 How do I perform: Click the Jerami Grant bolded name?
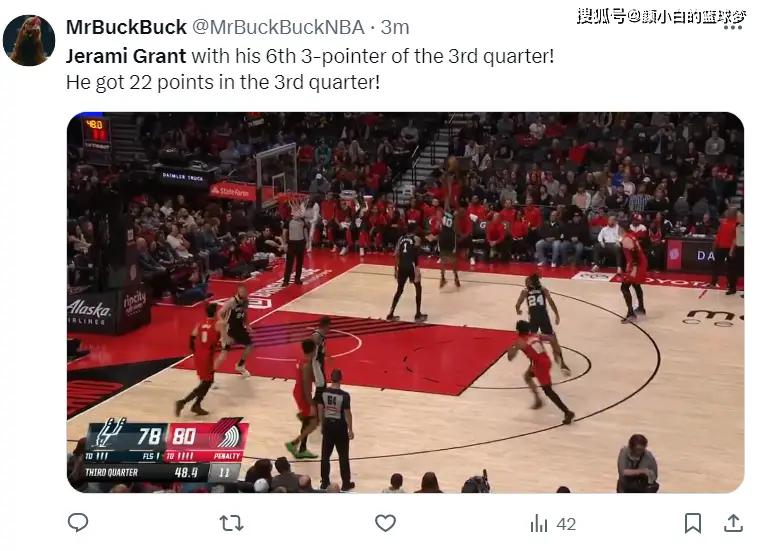coord(126,56)
